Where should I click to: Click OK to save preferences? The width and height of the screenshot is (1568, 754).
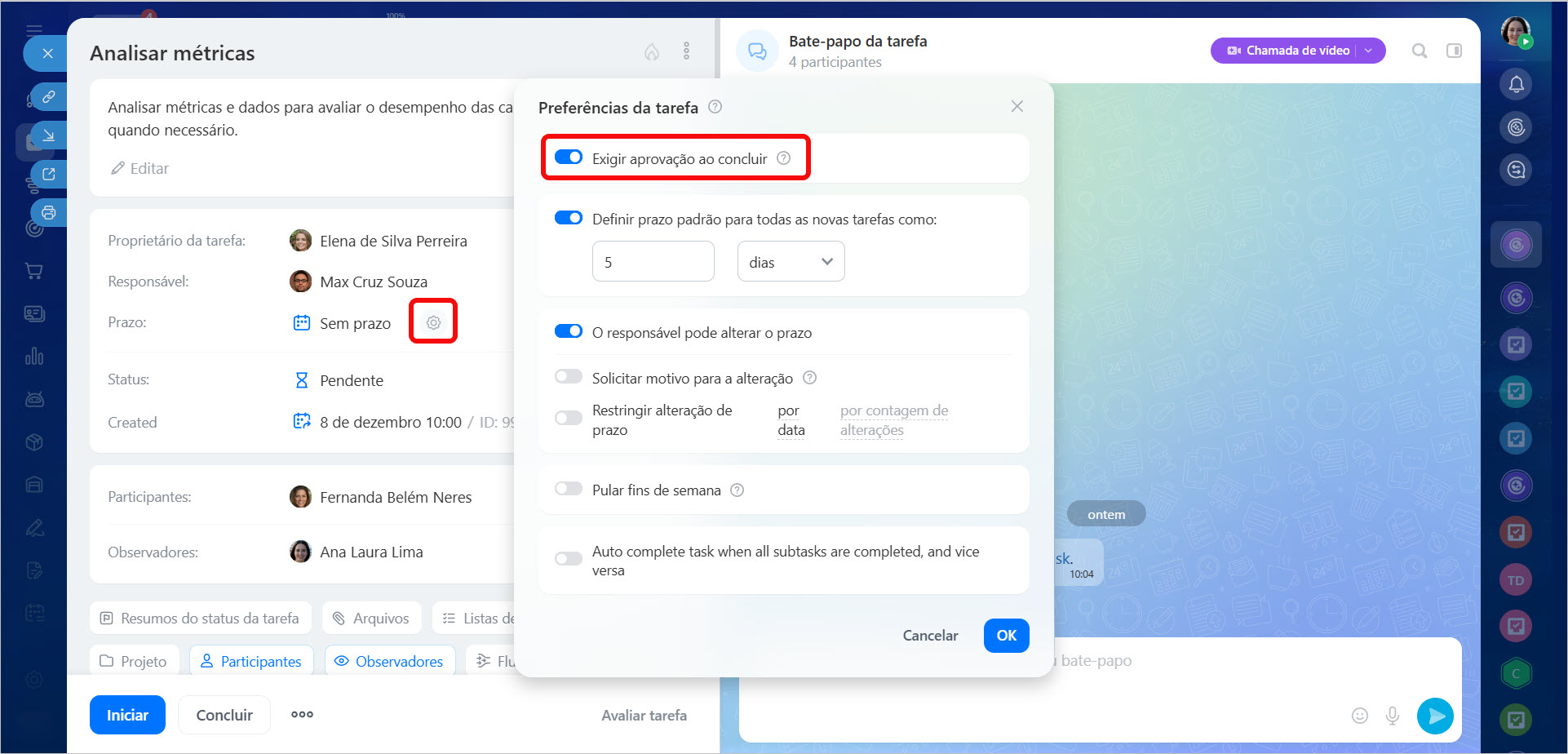pyautogui.click(x=1006, y=636)
